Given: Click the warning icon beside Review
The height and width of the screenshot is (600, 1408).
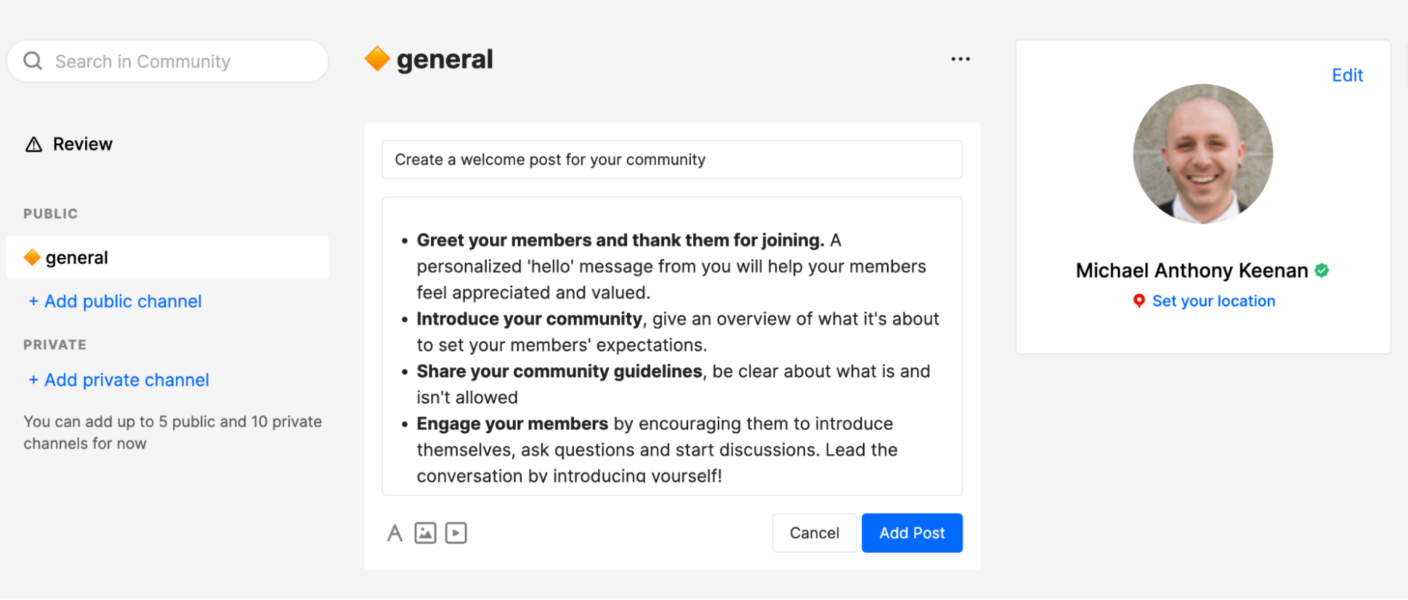Looking at the screenshot, I should [31, 143].
